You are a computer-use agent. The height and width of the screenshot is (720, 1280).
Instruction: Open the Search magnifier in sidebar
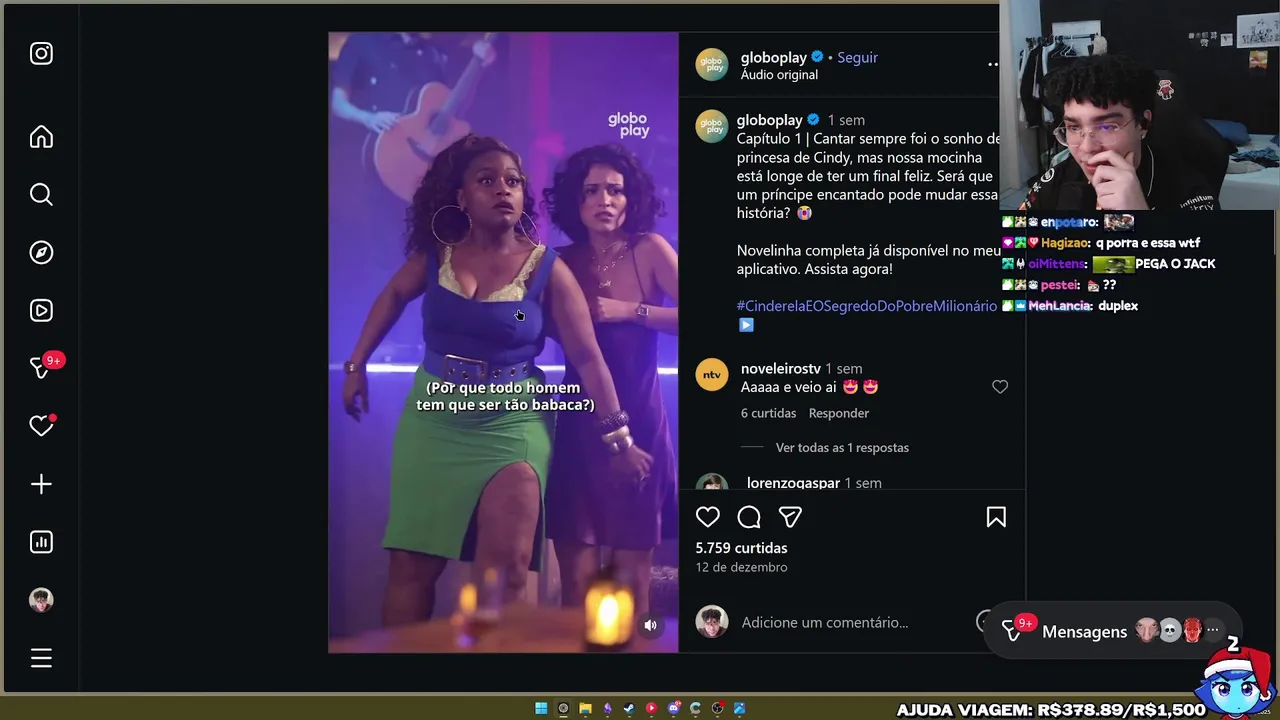click(x=41, y=194)
